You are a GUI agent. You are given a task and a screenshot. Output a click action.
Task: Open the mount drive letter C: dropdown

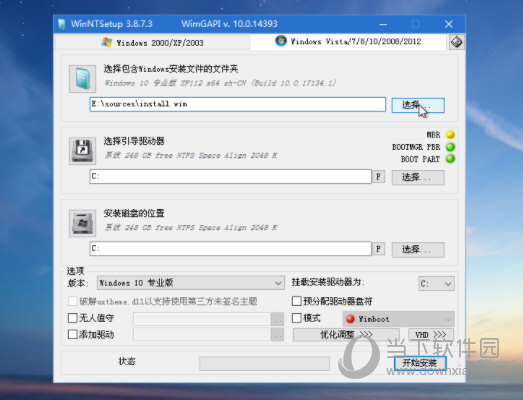[436, 284]
